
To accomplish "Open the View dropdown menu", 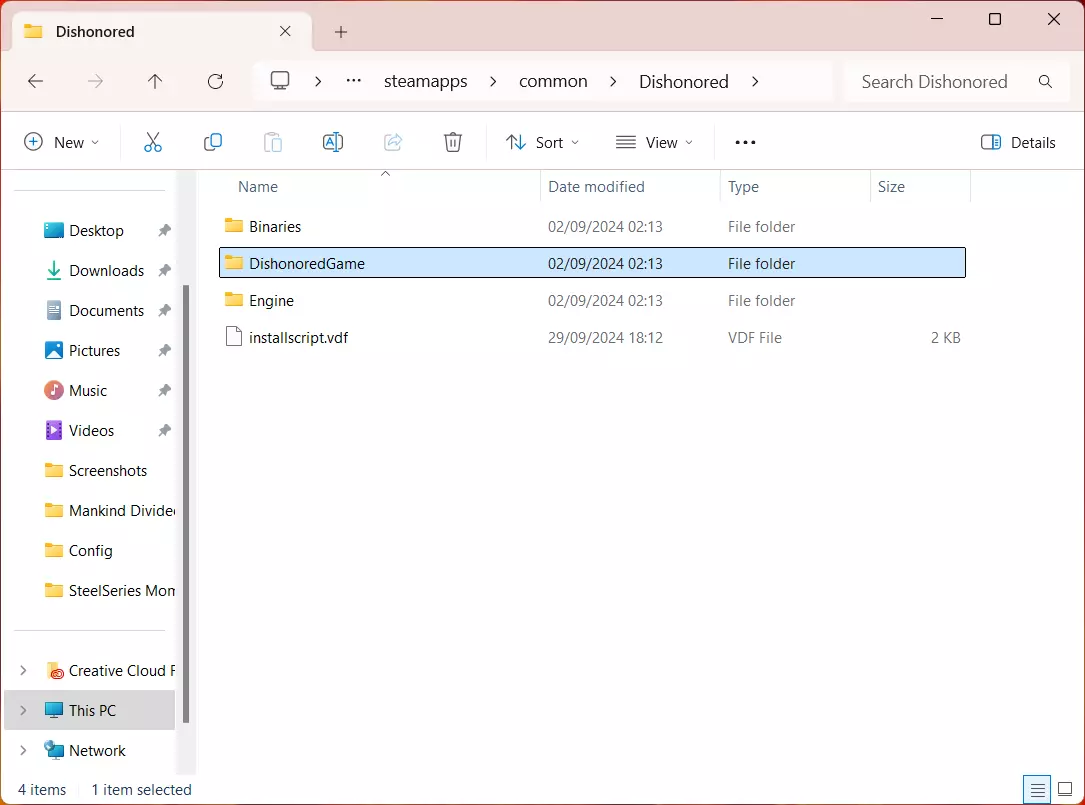I will coord(655,142).
